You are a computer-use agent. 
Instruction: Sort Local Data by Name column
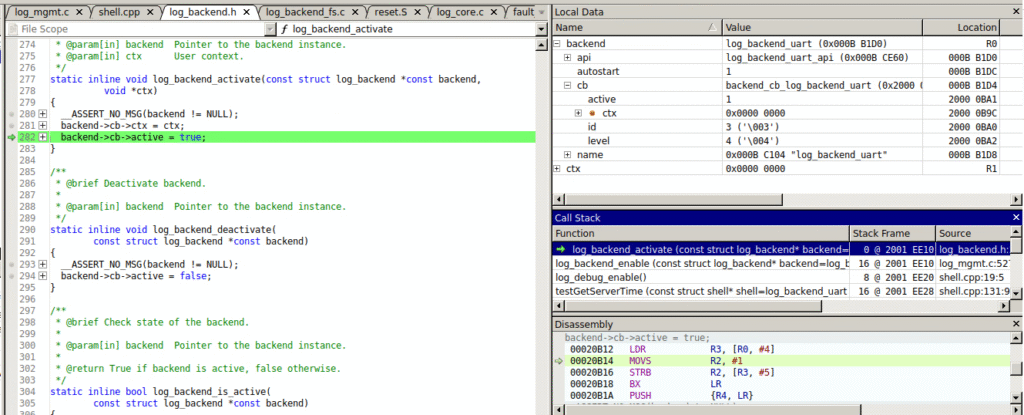coord(637,27)
